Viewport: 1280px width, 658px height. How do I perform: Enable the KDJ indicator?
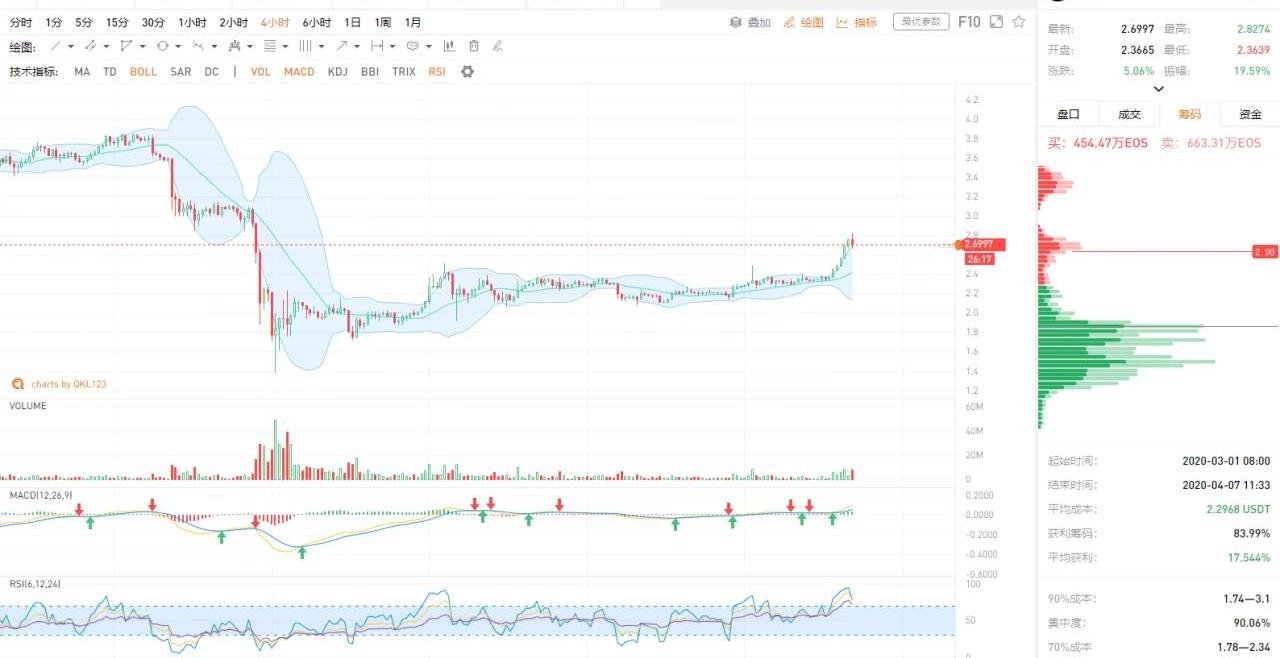337,72
